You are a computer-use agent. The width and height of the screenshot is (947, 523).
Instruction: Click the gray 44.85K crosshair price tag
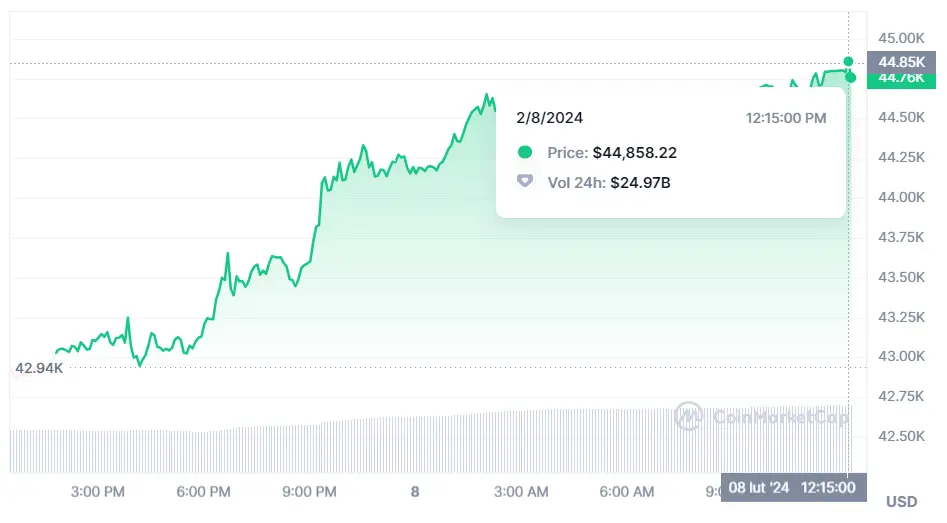900,62
